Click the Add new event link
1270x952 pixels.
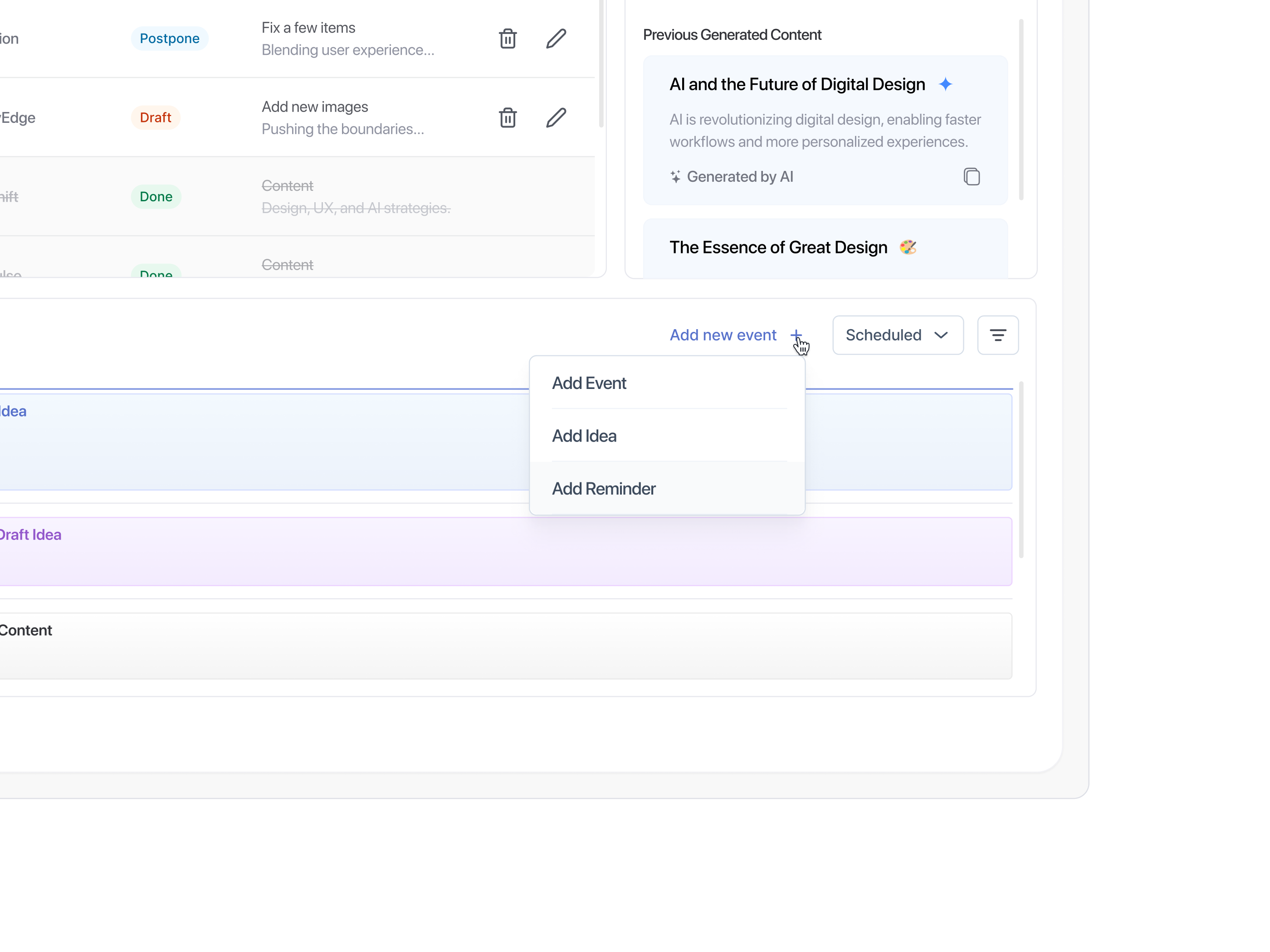point(723,335)
